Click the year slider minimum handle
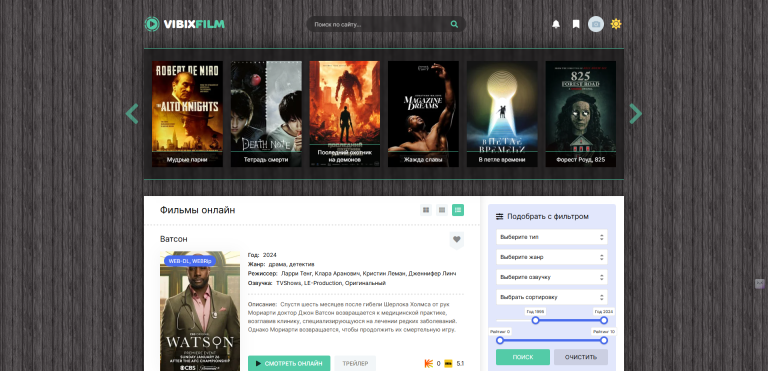 tap(535, 320)
